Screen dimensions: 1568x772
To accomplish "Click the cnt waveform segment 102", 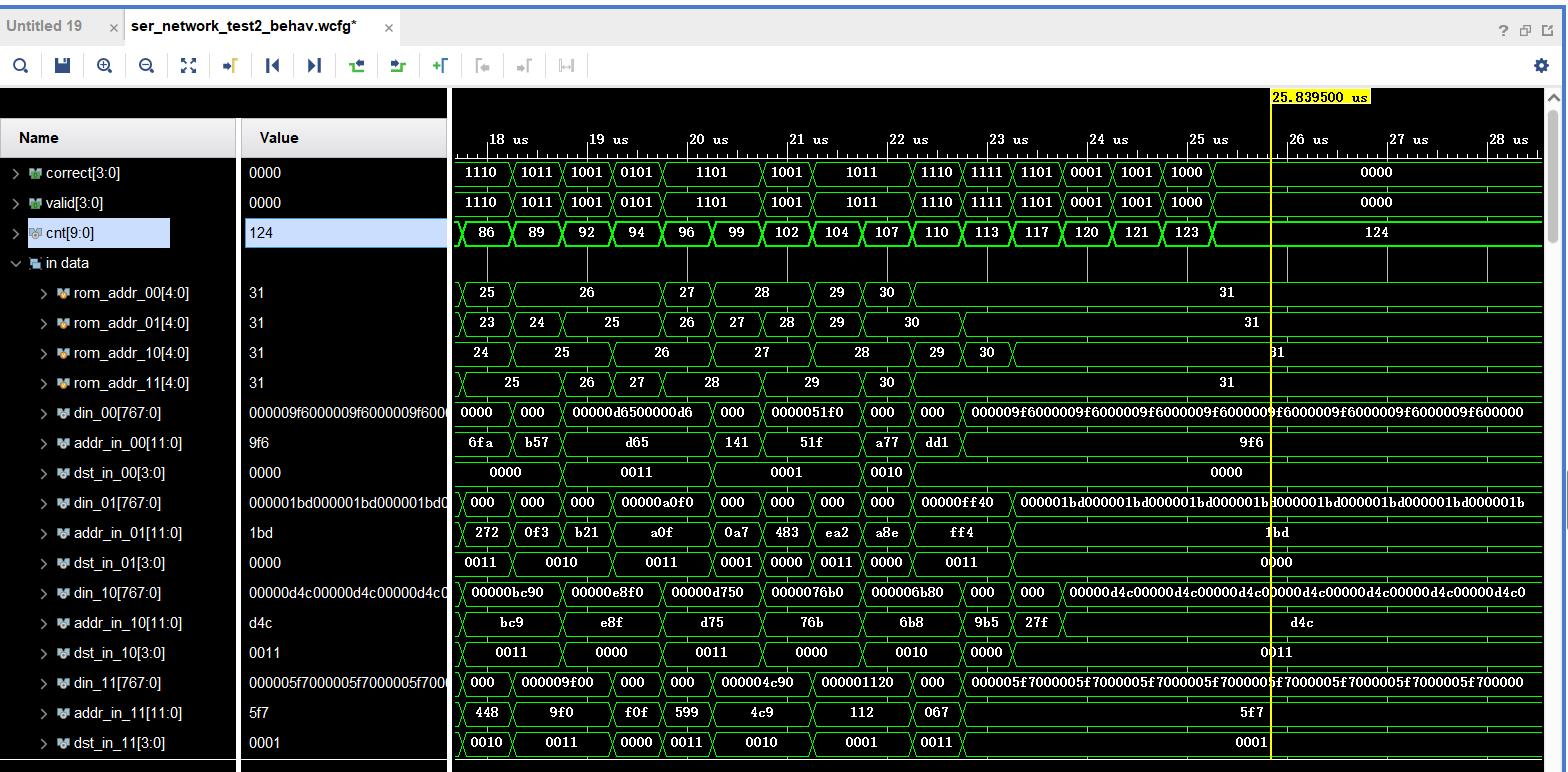I will 787,232.
